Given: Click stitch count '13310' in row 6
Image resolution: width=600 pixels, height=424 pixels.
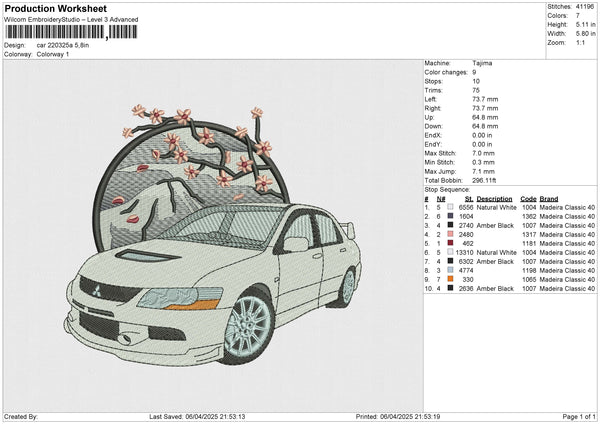Looking at the screenshot, I should (x=465, y=252).
